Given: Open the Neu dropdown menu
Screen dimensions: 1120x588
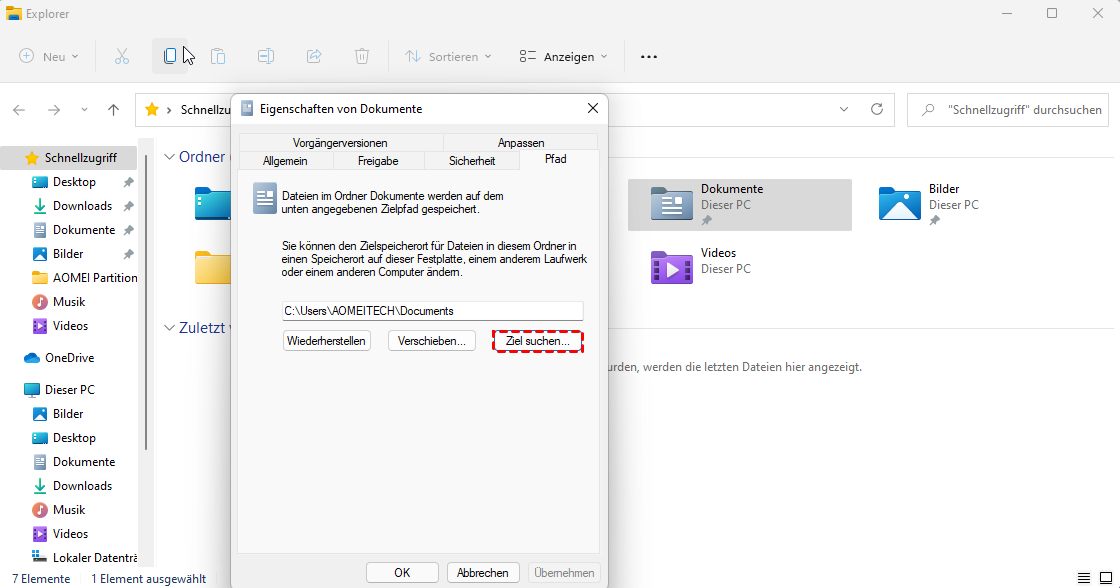Looking at the screenshot, I should pyautogui.click(x=49, y=57).
